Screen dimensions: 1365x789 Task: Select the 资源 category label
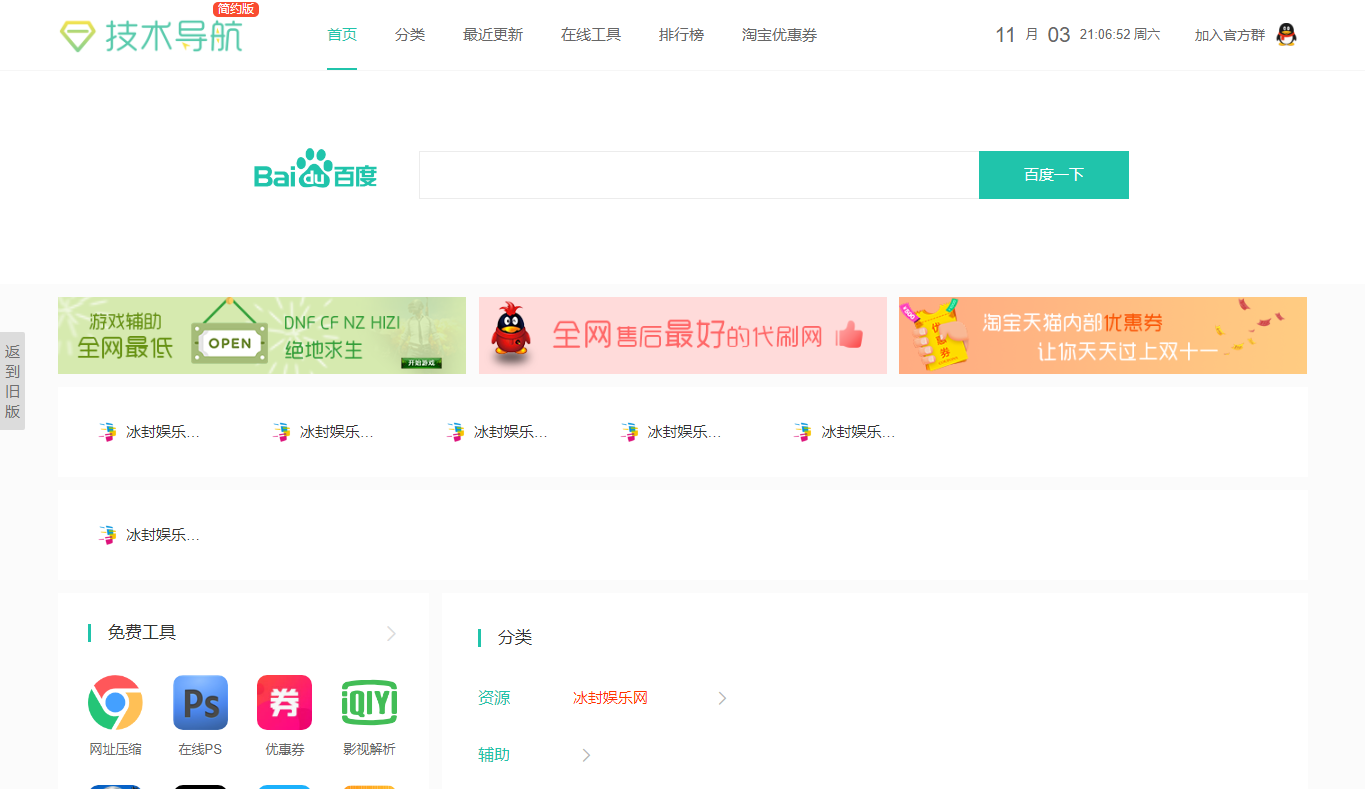[x=494, y=698]
